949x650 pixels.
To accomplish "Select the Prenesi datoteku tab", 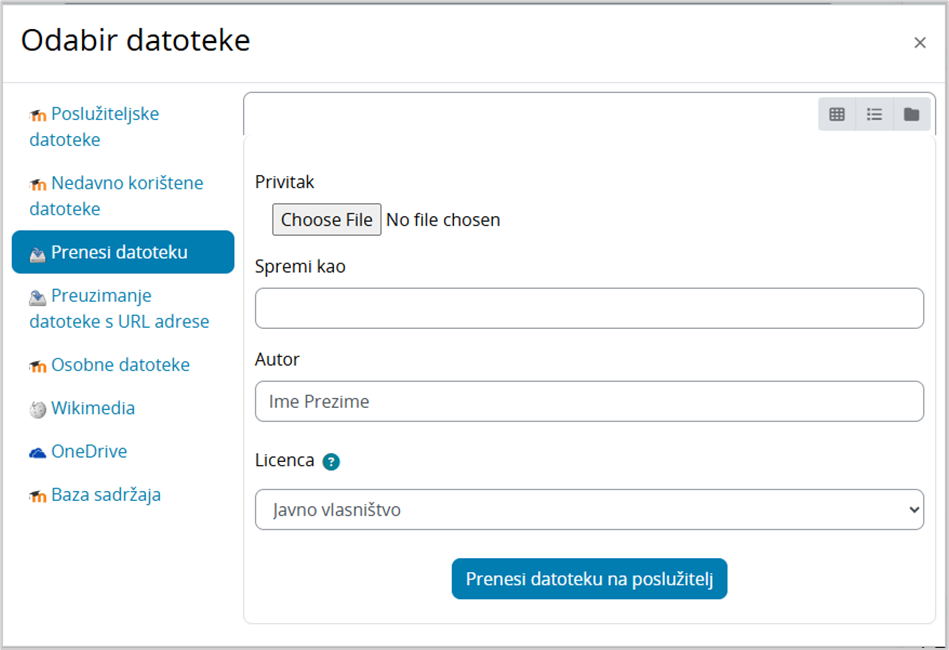I will (x=122, y=252).
